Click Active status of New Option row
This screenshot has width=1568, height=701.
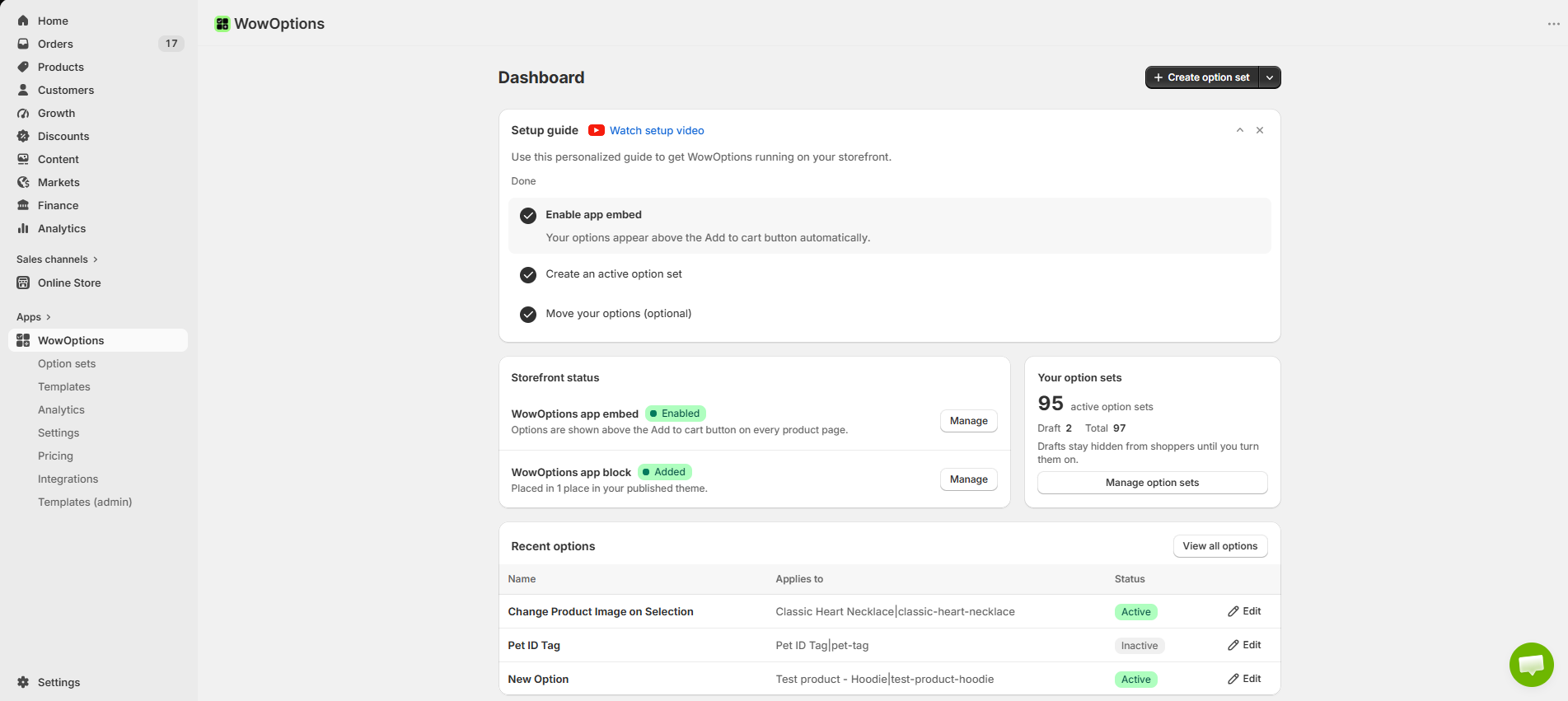pyautogui.click(x=1135, y=680)
